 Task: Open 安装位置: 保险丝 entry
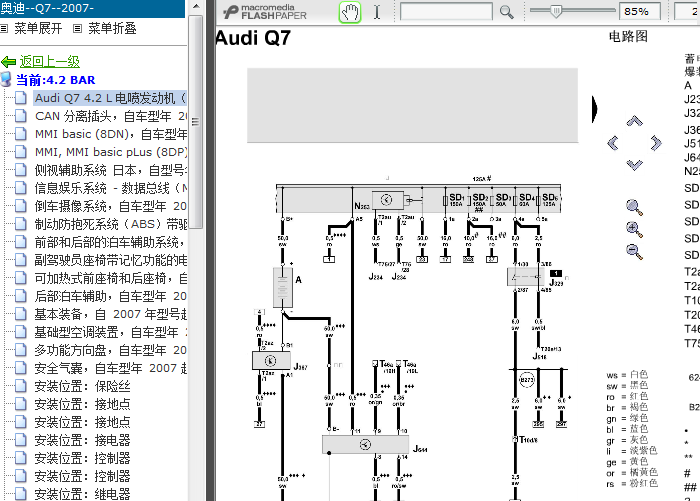83,386
